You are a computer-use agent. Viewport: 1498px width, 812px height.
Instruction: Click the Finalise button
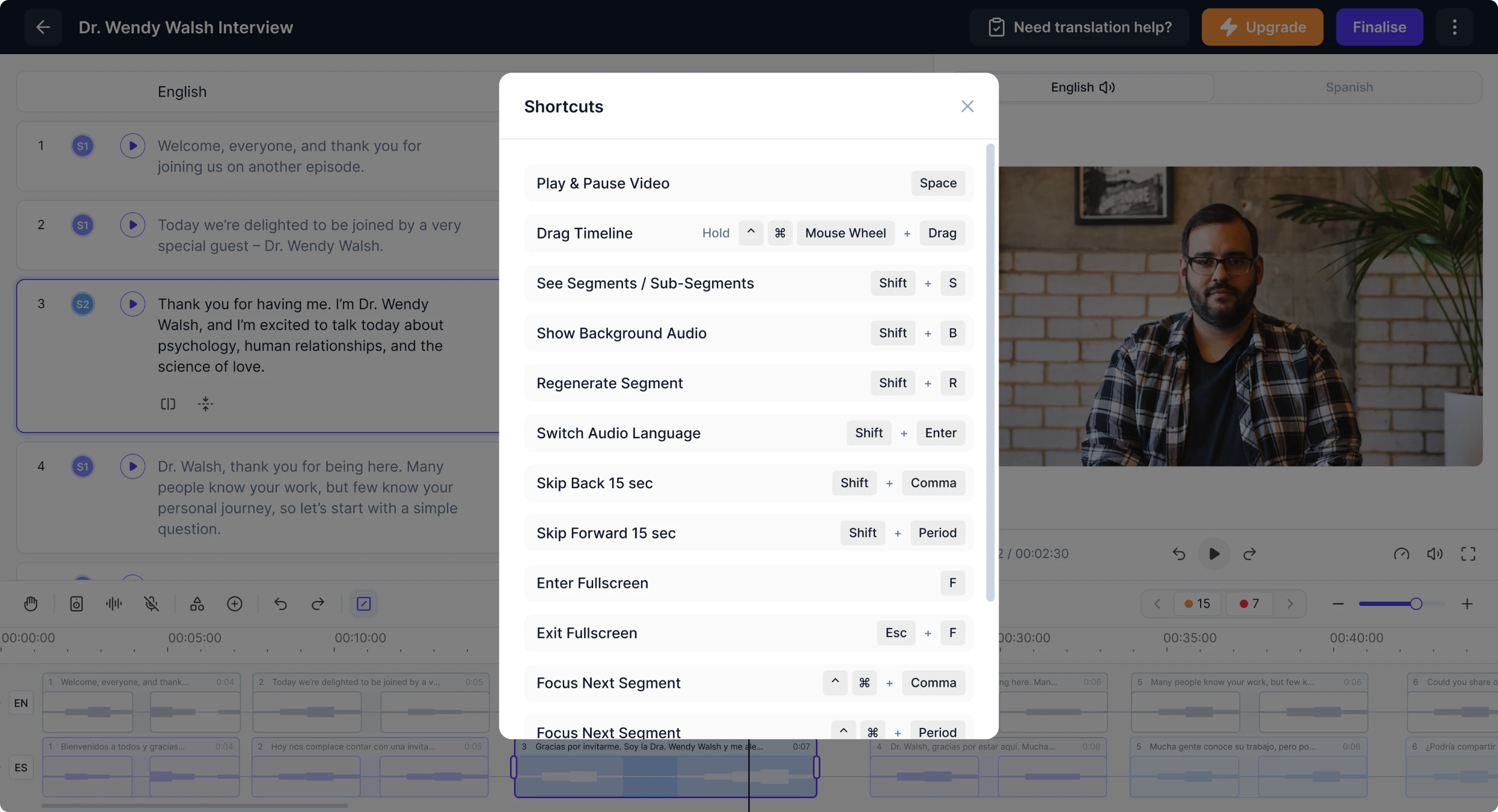click(x=1380, y=27)
